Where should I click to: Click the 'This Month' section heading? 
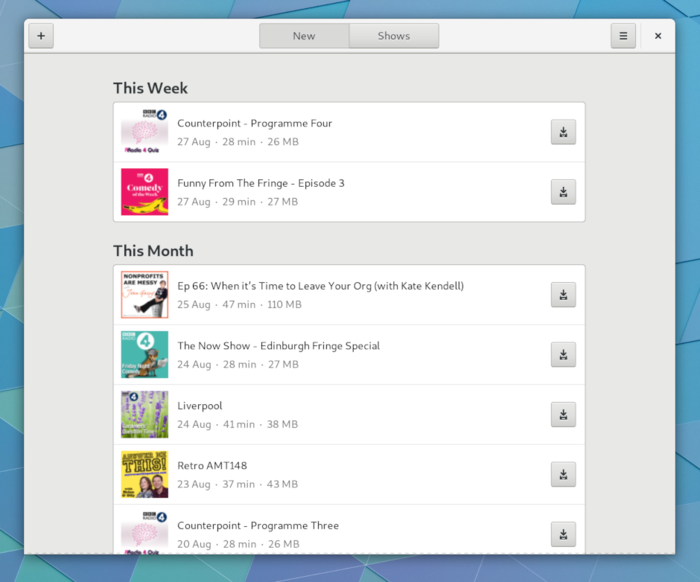[x=153, y=251]
